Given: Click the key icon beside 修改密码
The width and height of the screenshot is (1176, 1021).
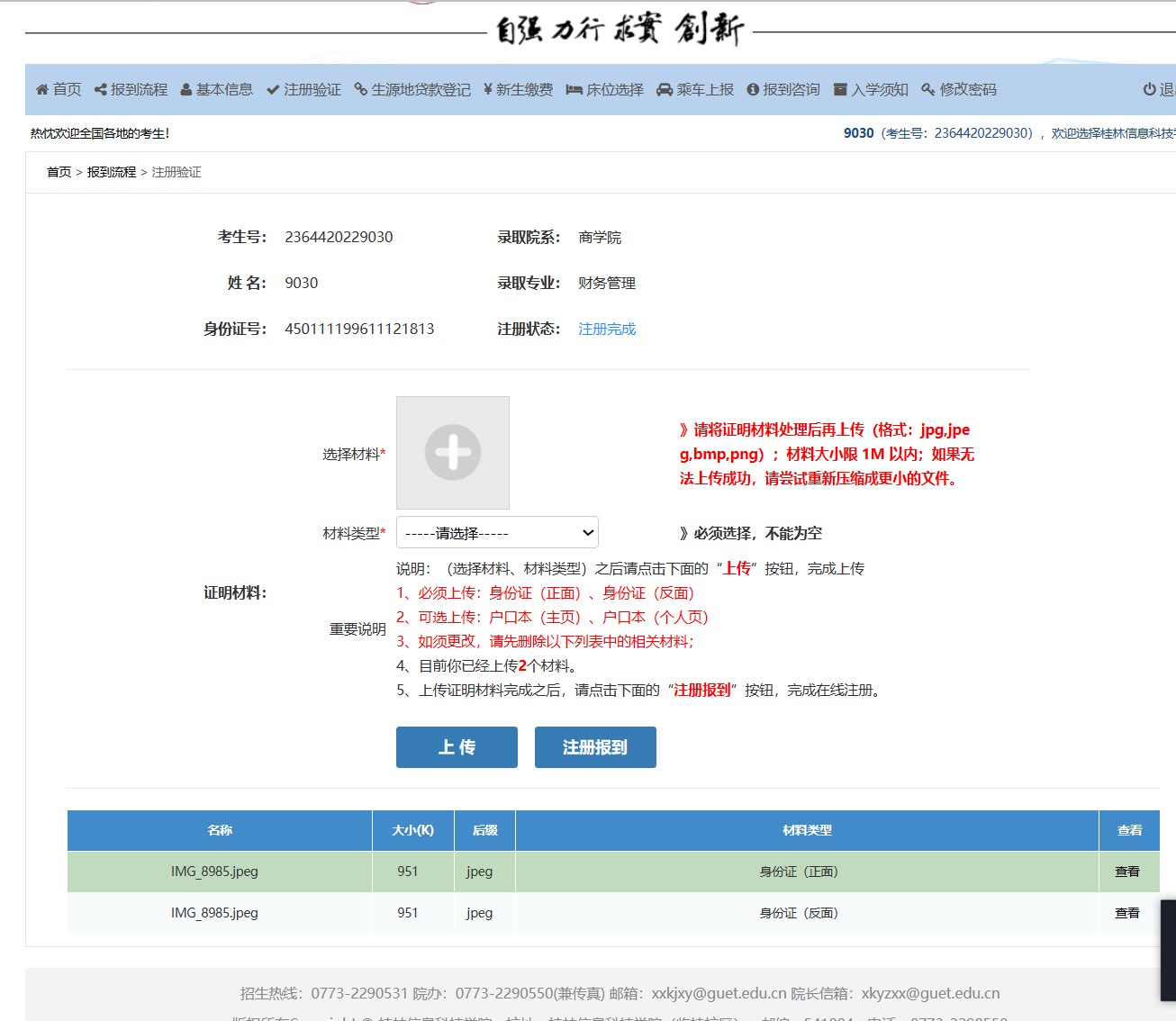Looking at the screenshot, I should click(x=927, y=90).
